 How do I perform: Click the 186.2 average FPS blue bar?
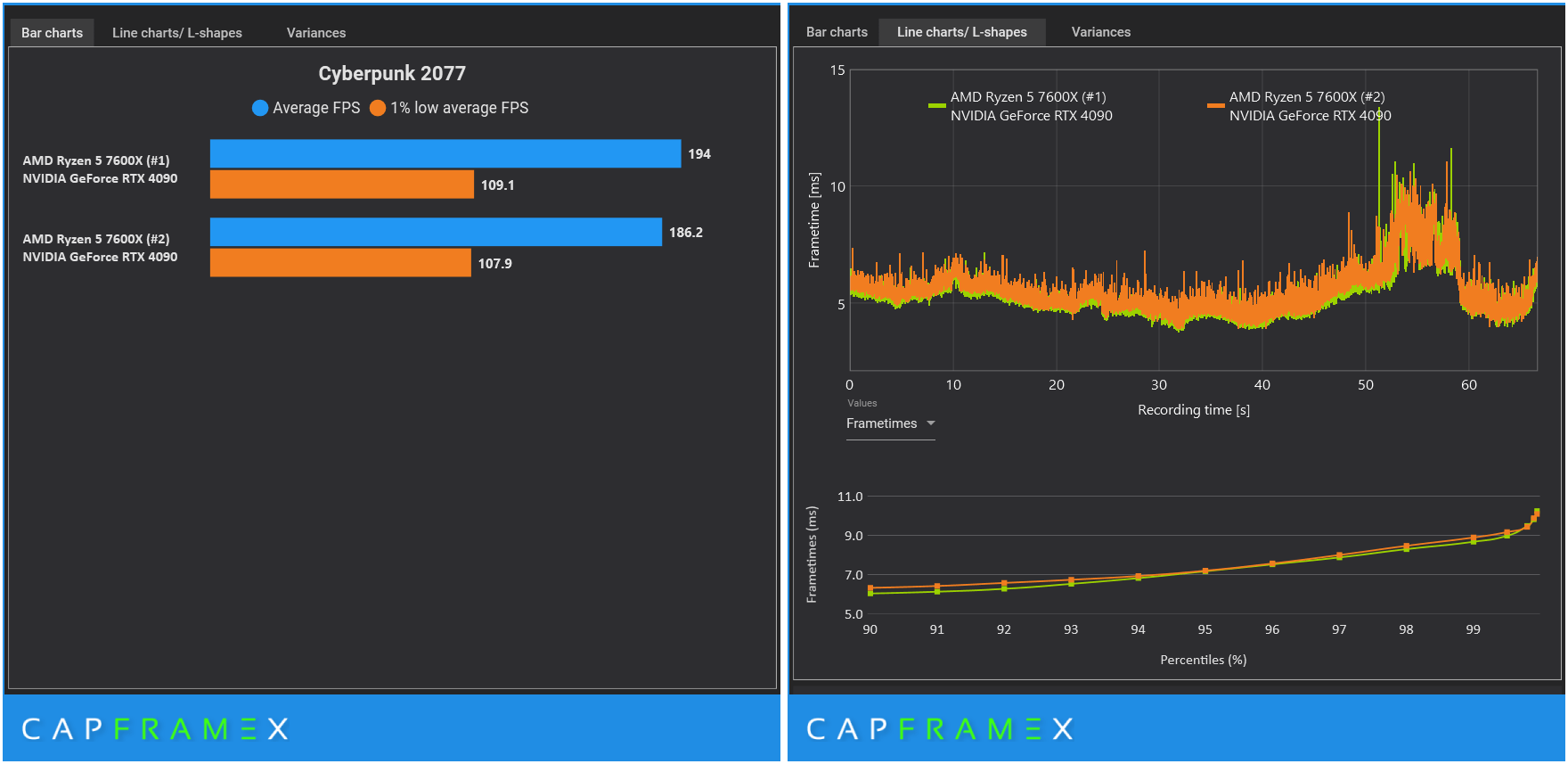point(436,232)
